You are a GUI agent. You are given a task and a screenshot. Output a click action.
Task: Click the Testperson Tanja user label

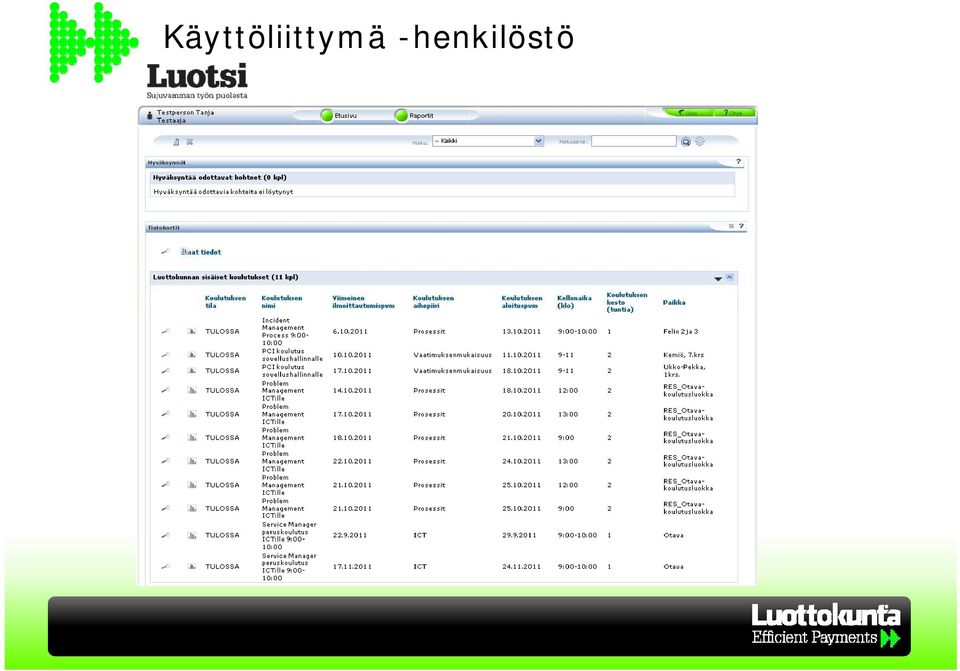tap(186, 113)
